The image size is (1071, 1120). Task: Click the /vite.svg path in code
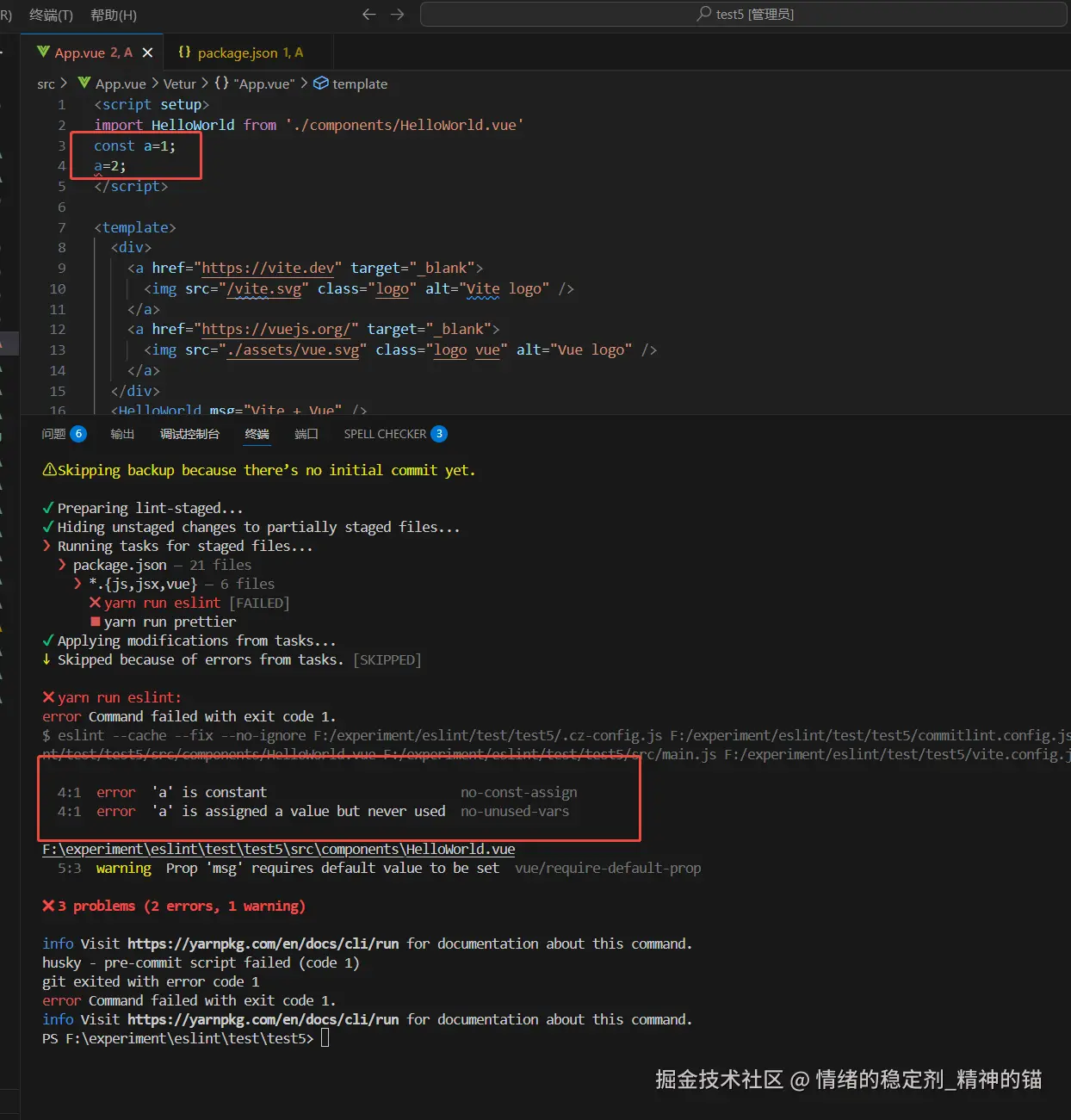264,288
